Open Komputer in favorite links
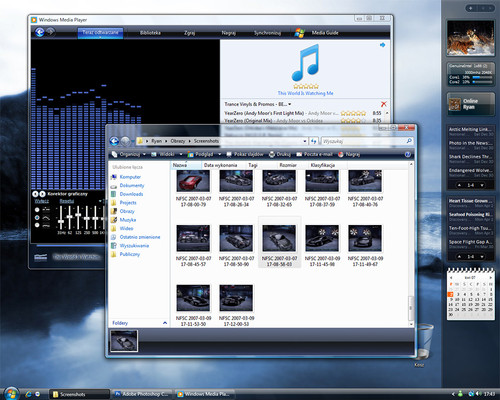The width and height of the screenshot is (500, 400). pos(126,177)
